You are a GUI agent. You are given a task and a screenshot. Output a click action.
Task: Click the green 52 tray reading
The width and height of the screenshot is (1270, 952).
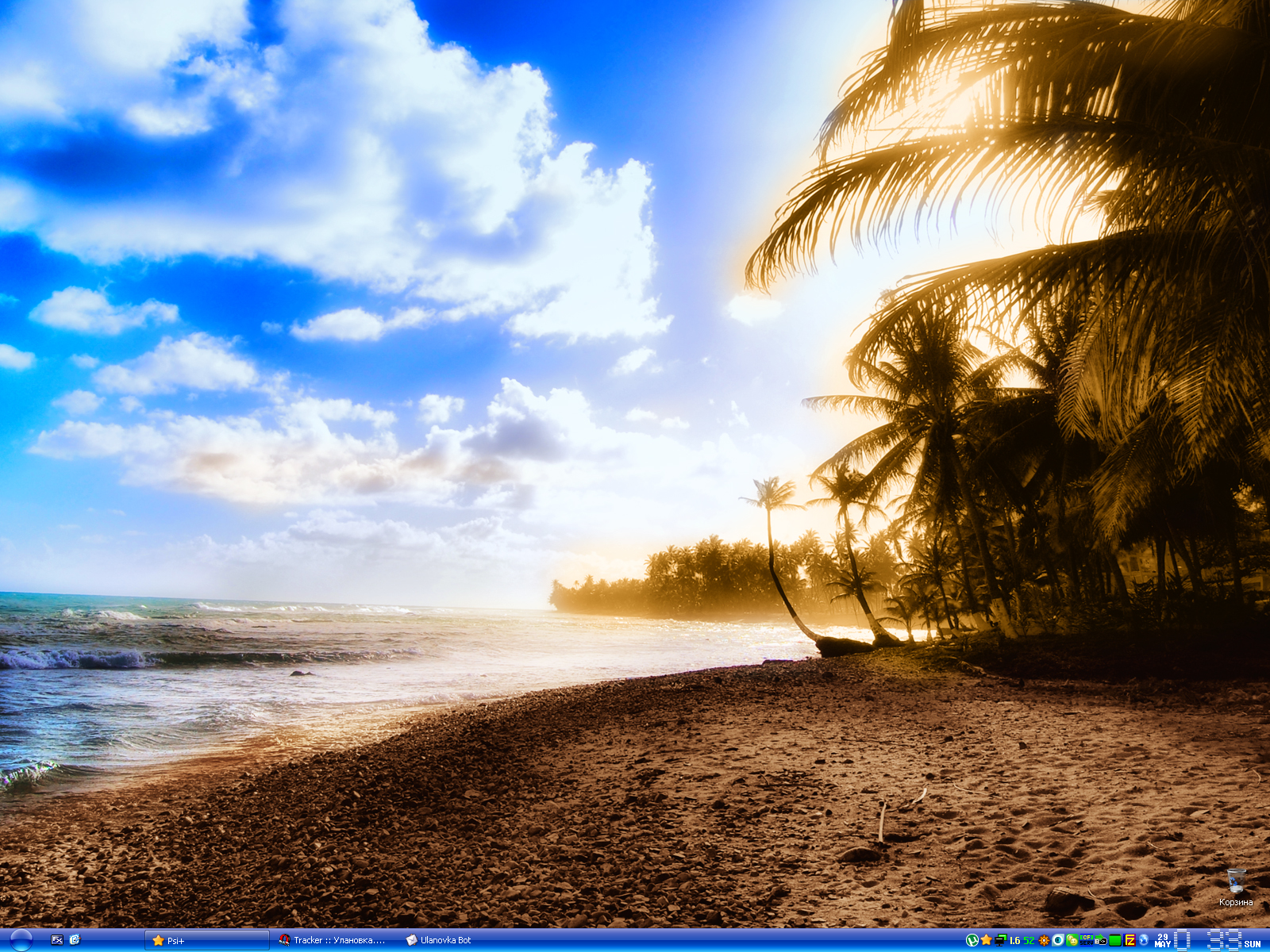1029,941
